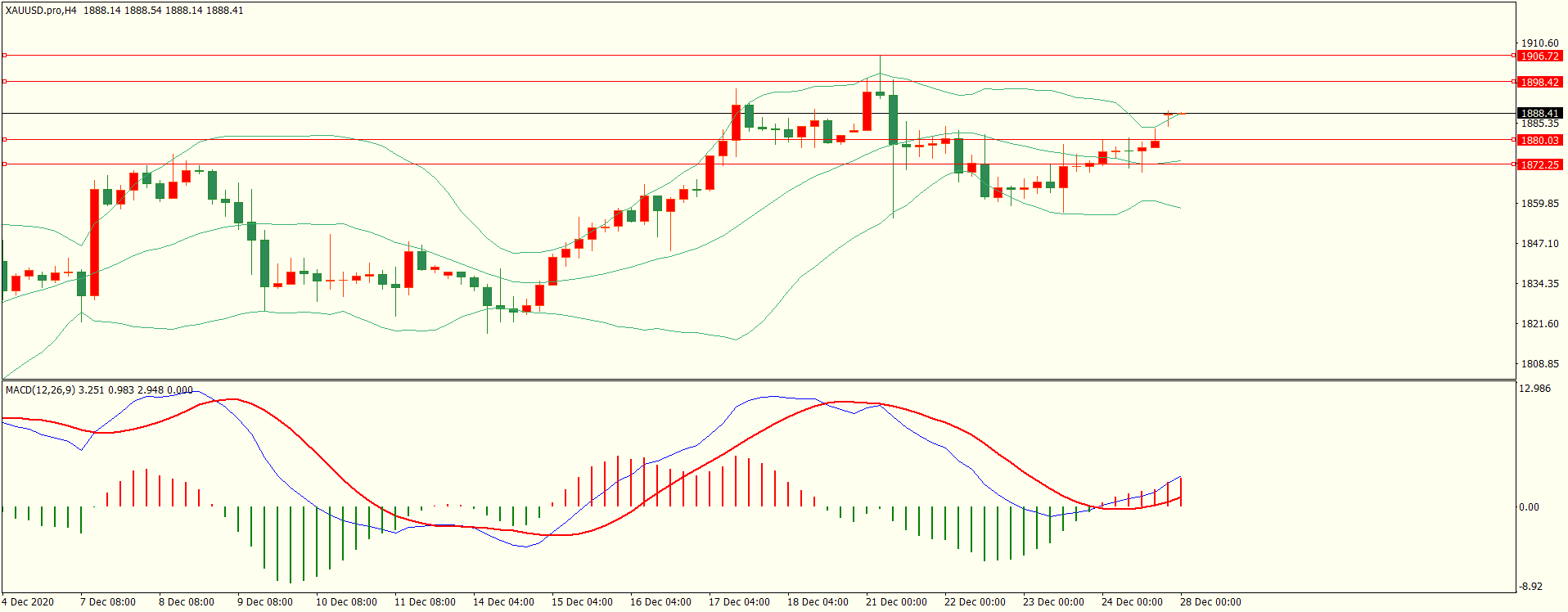Click the MACD scale value -8.92
Screen dimensions: 1568x612
point(1530,587)
